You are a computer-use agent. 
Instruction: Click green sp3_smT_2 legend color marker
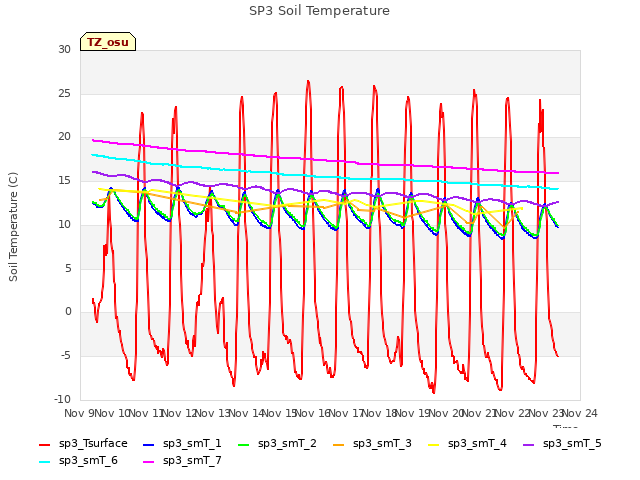click(x=244, y=444)
